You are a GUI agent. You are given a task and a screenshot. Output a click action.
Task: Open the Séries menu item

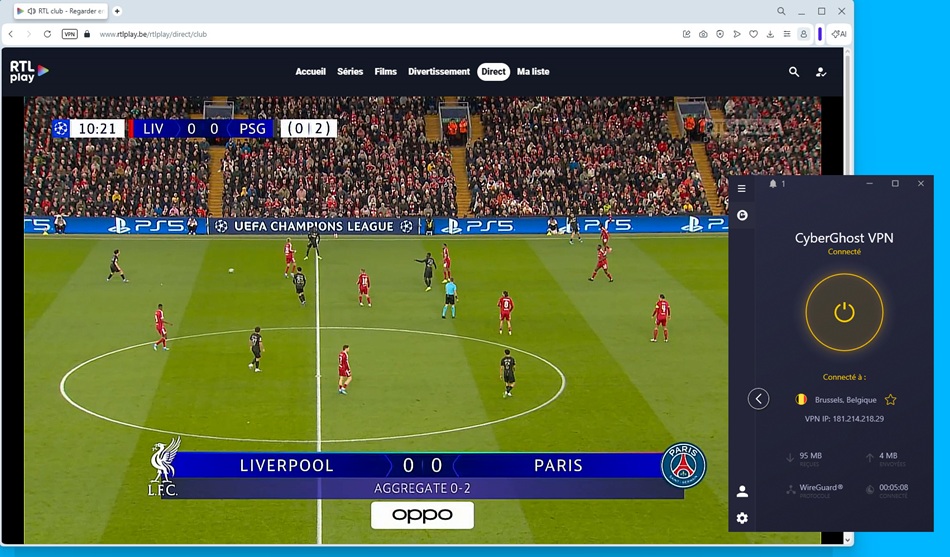point(350,72)
